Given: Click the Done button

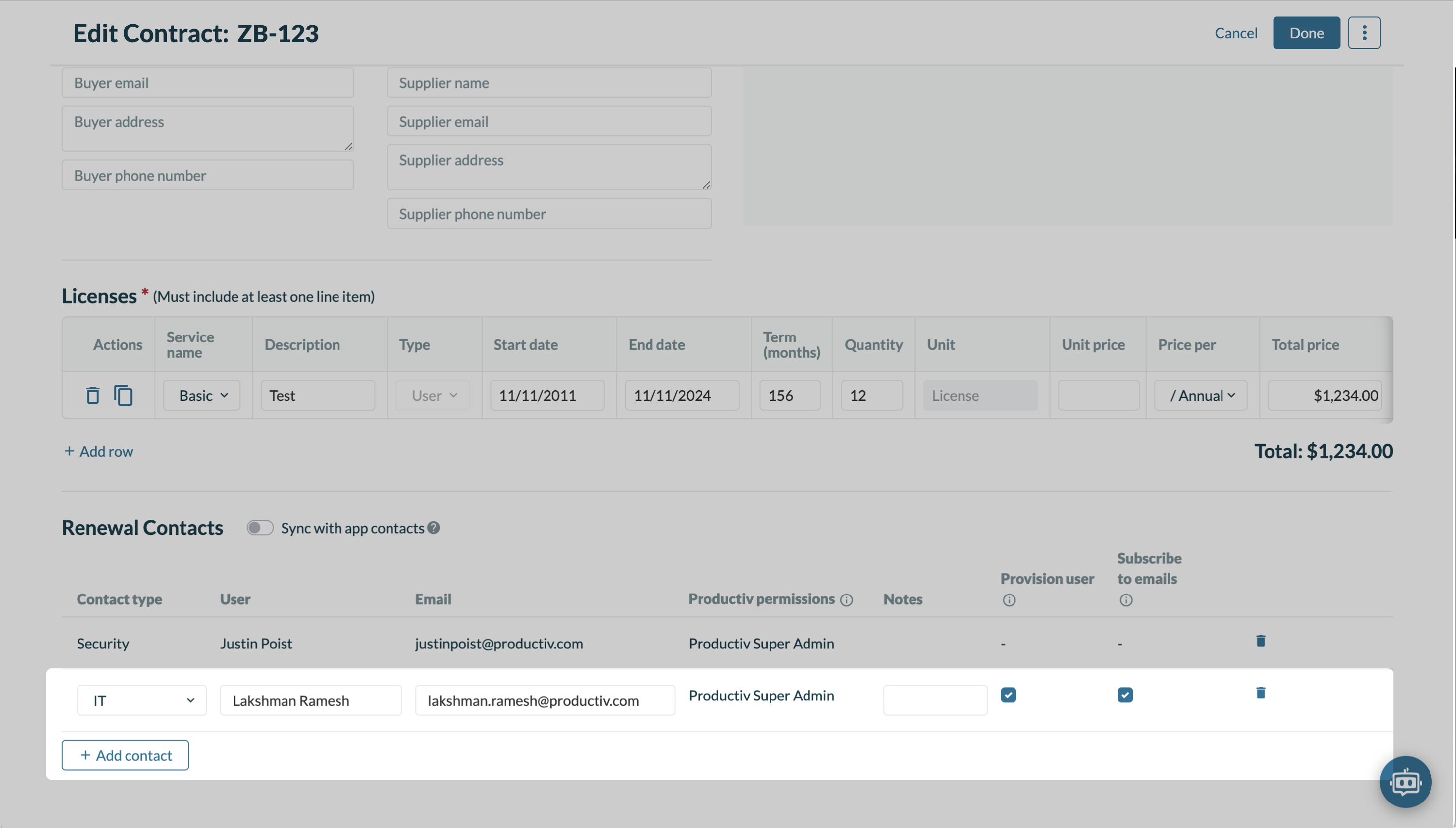Looking at the screenshot, I should (1306, 33).
